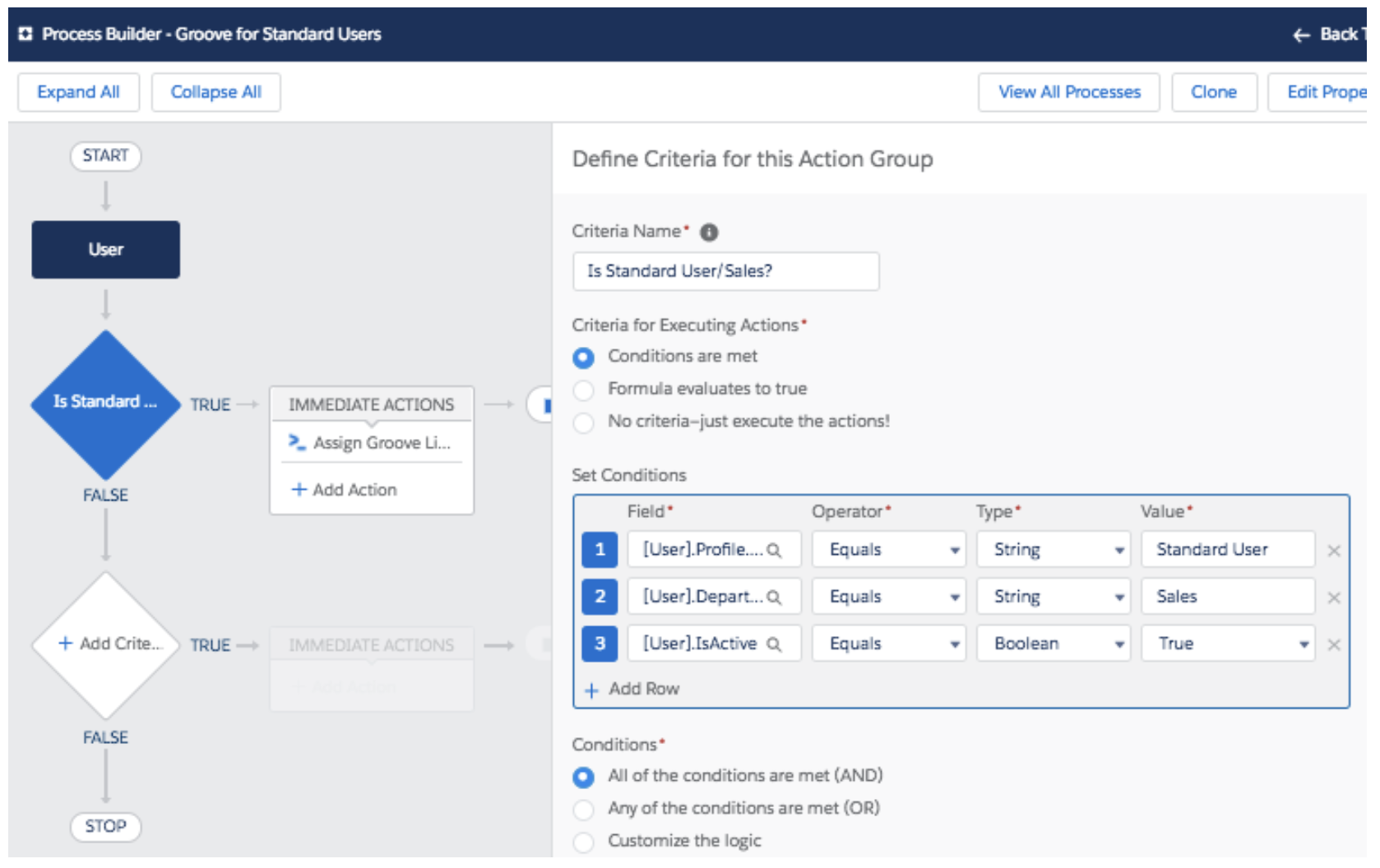The width and height of the screenshot is (1380, 868).
Task: Click the Add Criteria diamond node
Action: tap(105, 645)
